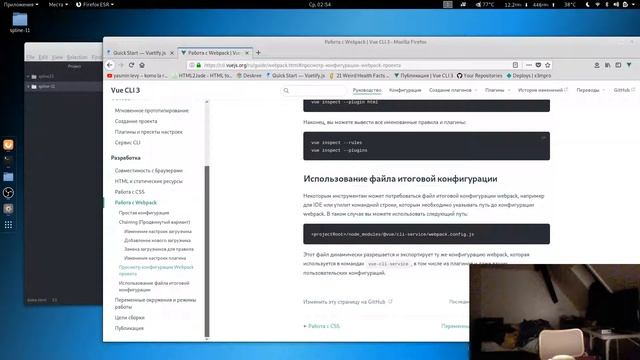Viewport: 640px width, 360px height.
Task: Open the Firefox home page icon
Action: [142, 65]
